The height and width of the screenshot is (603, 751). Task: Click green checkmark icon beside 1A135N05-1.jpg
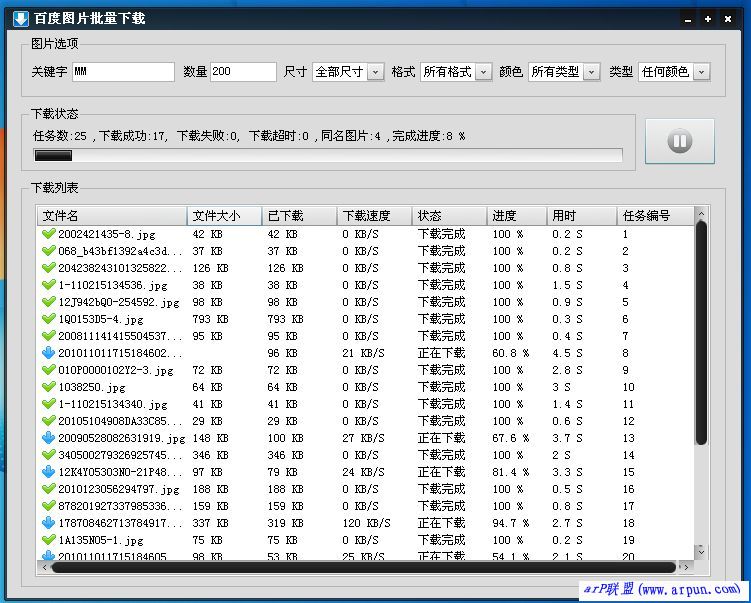tap(48, 540)
